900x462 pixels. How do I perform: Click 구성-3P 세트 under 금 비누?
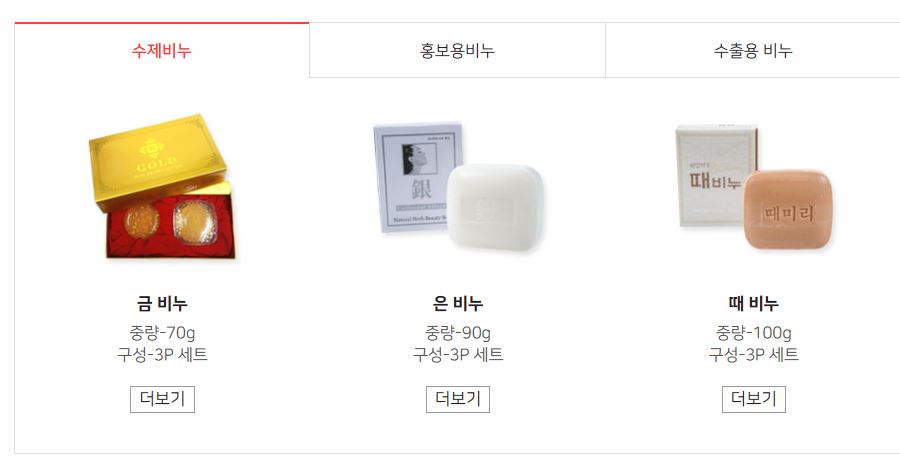162,354
